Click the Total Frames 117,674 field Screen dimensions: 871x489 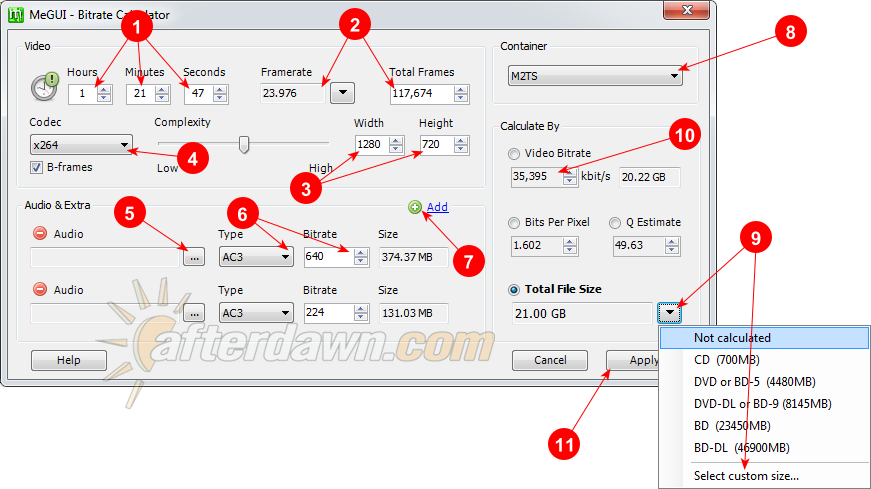(x=422, y=93)
